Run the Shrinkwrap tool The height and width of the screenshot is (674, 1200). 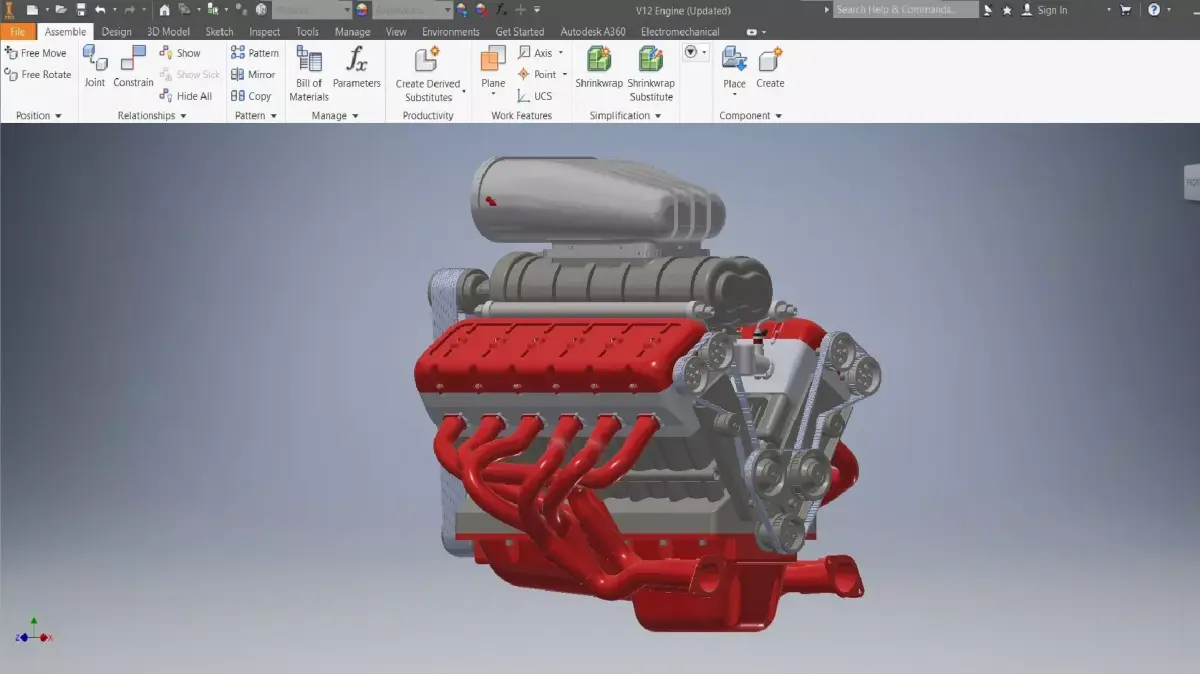(x=599, y=67)
